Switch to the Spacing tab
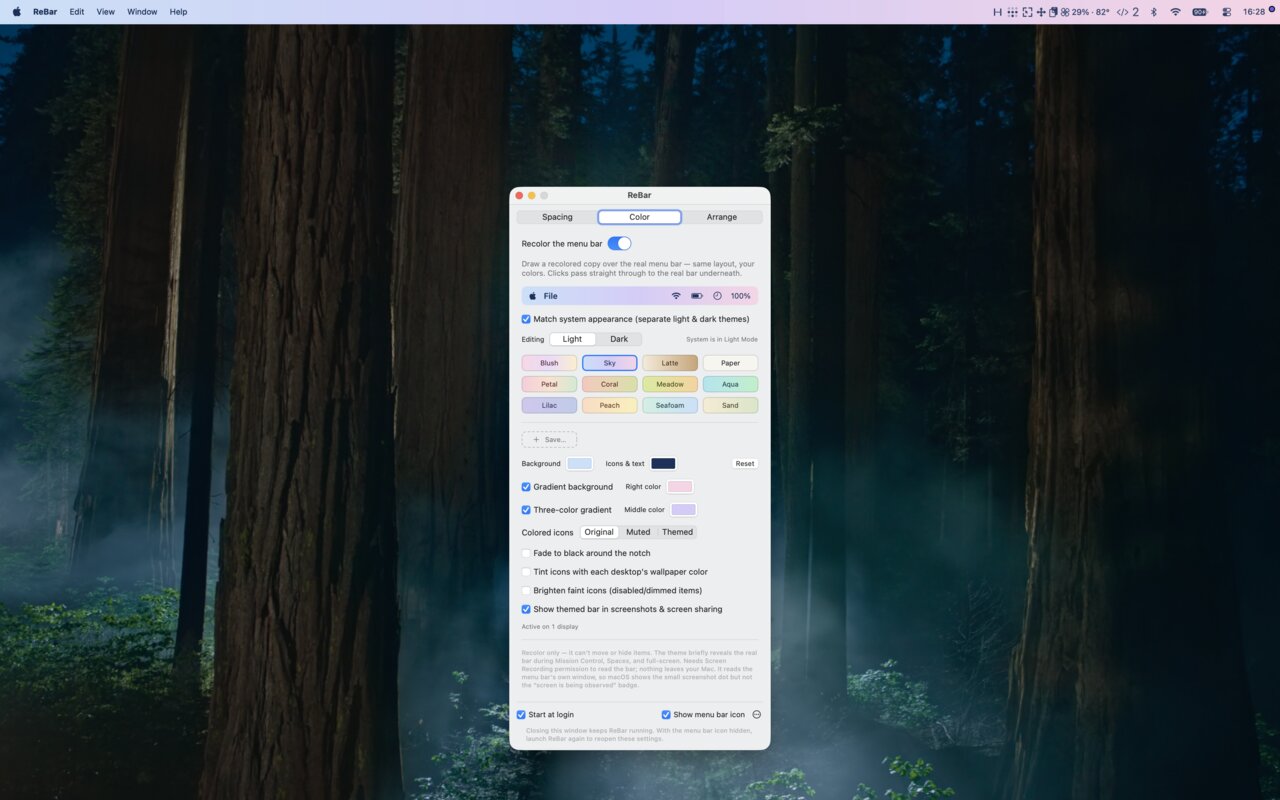The image size is (1280, 800). tap(557, 217)
